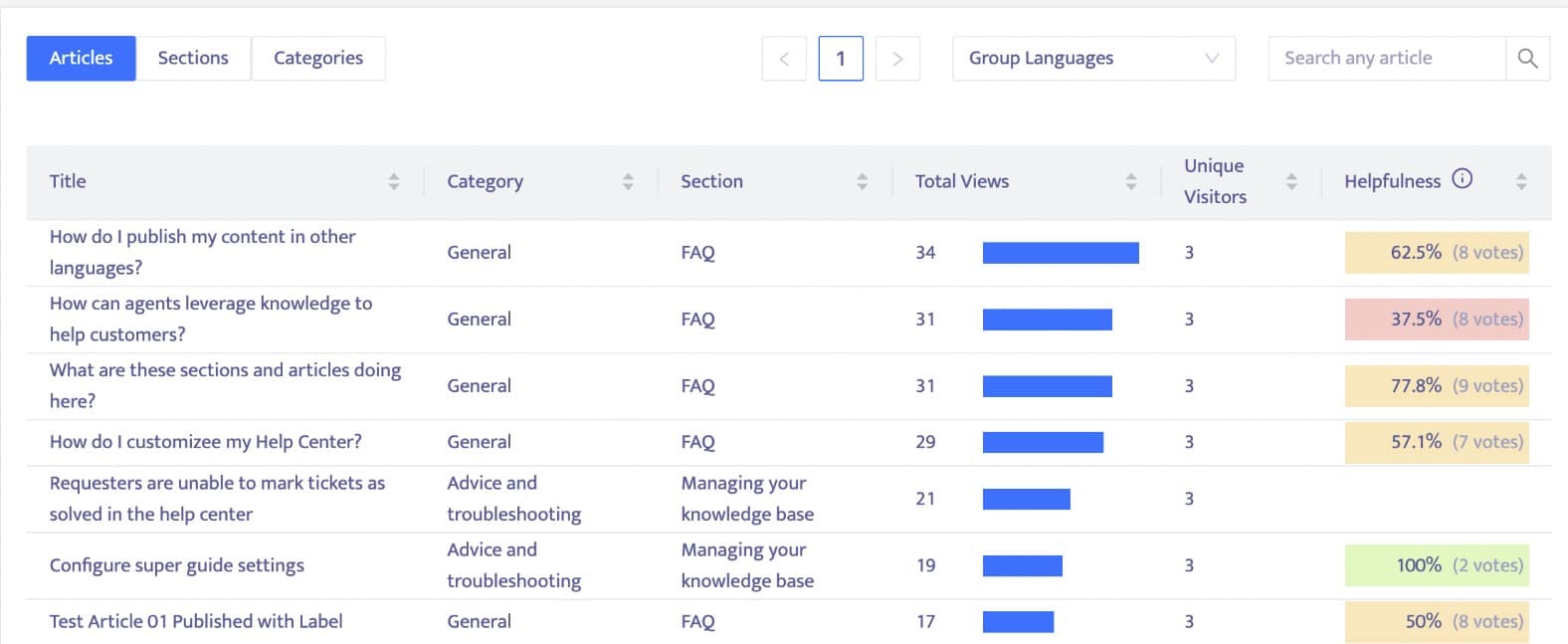Click General in How do I customizee row

pyautogui.click(x=479, y=442)
